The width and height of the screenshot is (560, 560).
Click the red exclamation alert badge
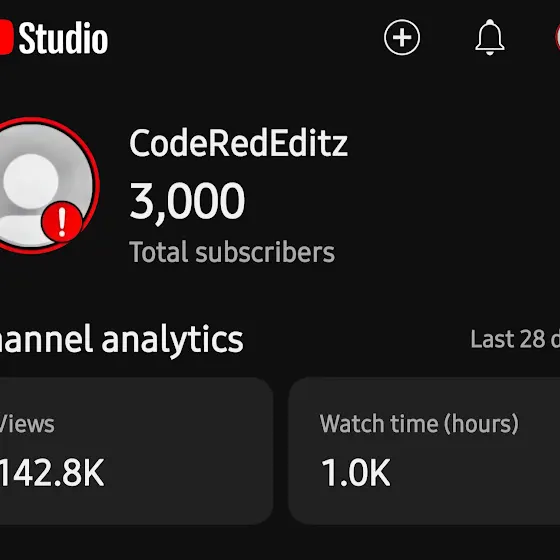[62, 222]
